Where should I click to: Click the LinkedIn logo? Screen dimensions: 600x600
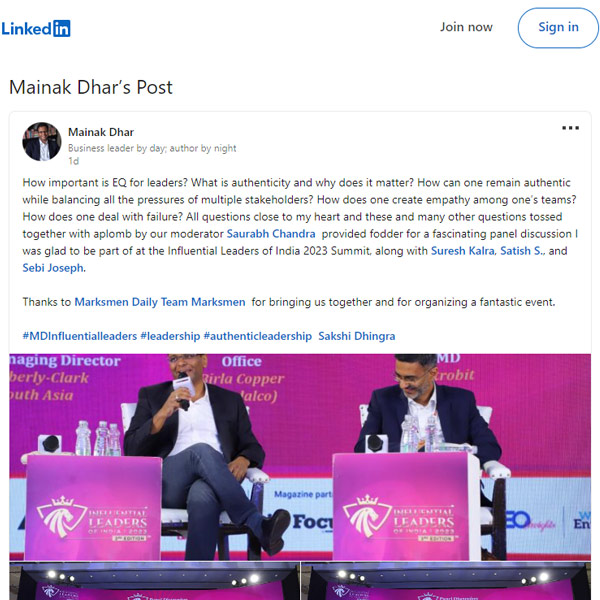pos(36,28)
